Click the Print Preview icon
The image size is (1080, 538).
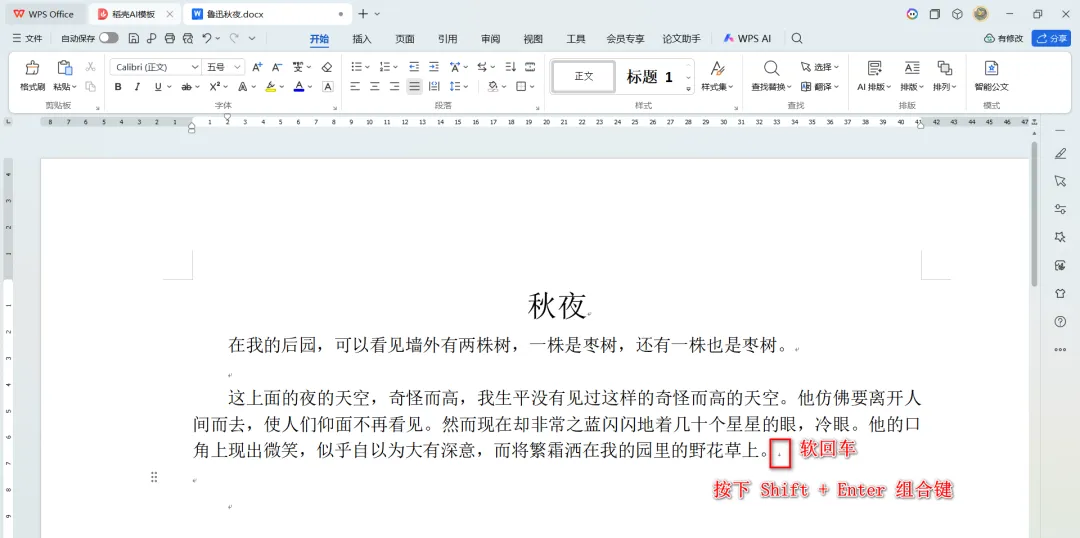click(x=187, y=39)
